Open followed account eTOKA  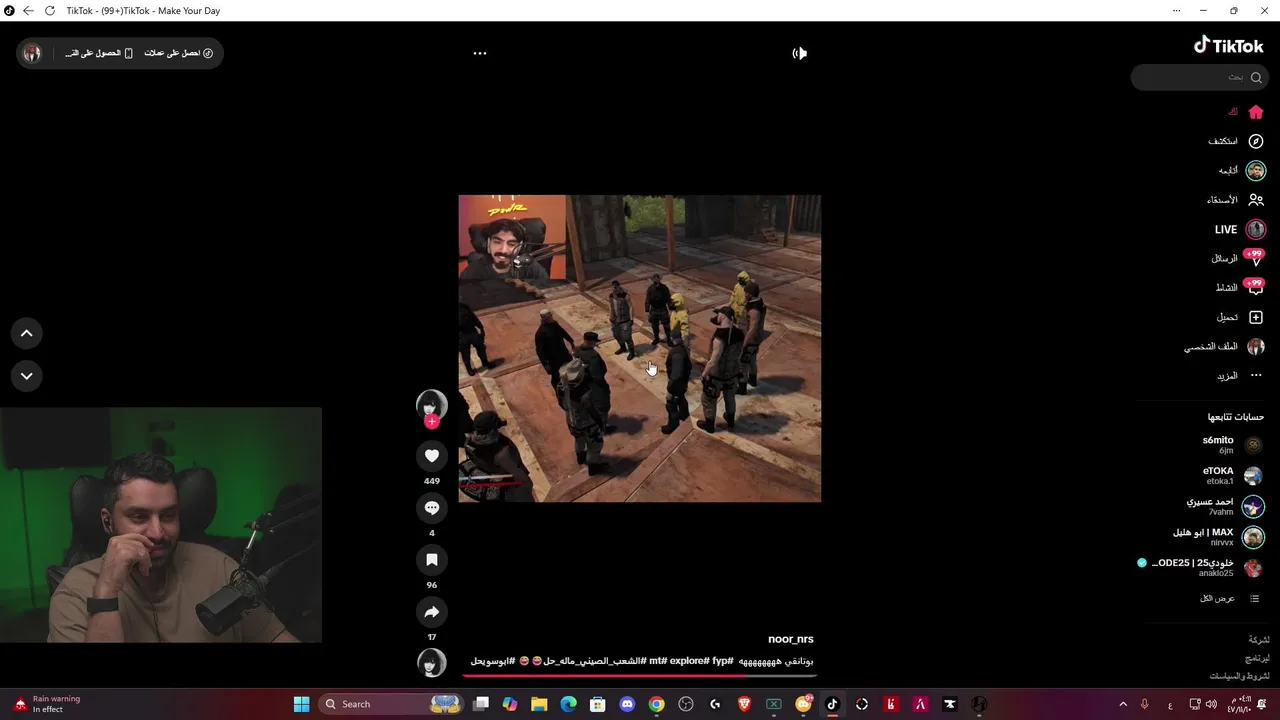click(x=1232, y=476)
